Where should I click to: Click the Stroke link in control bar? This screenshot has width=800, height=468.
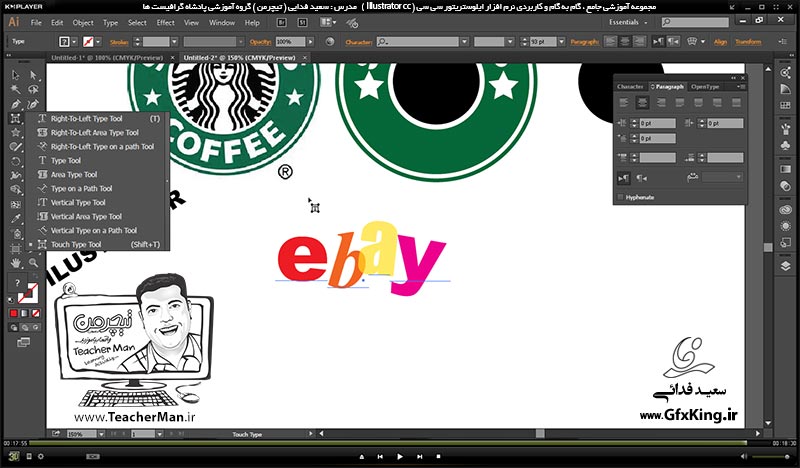(x=119, y=42)
